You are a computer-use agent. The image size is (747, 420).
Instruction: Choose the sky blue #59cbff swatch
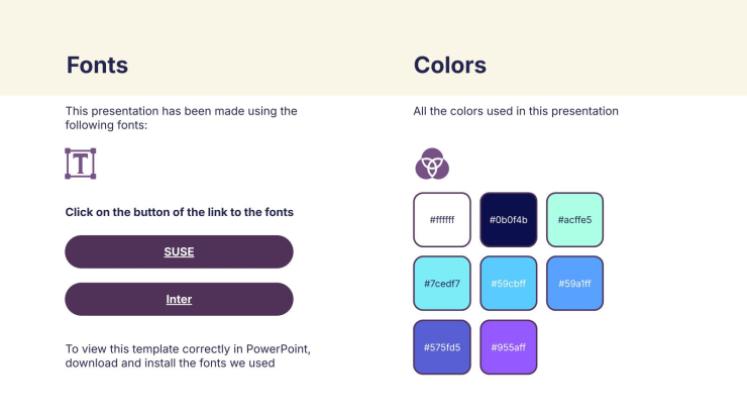(508, 283)
